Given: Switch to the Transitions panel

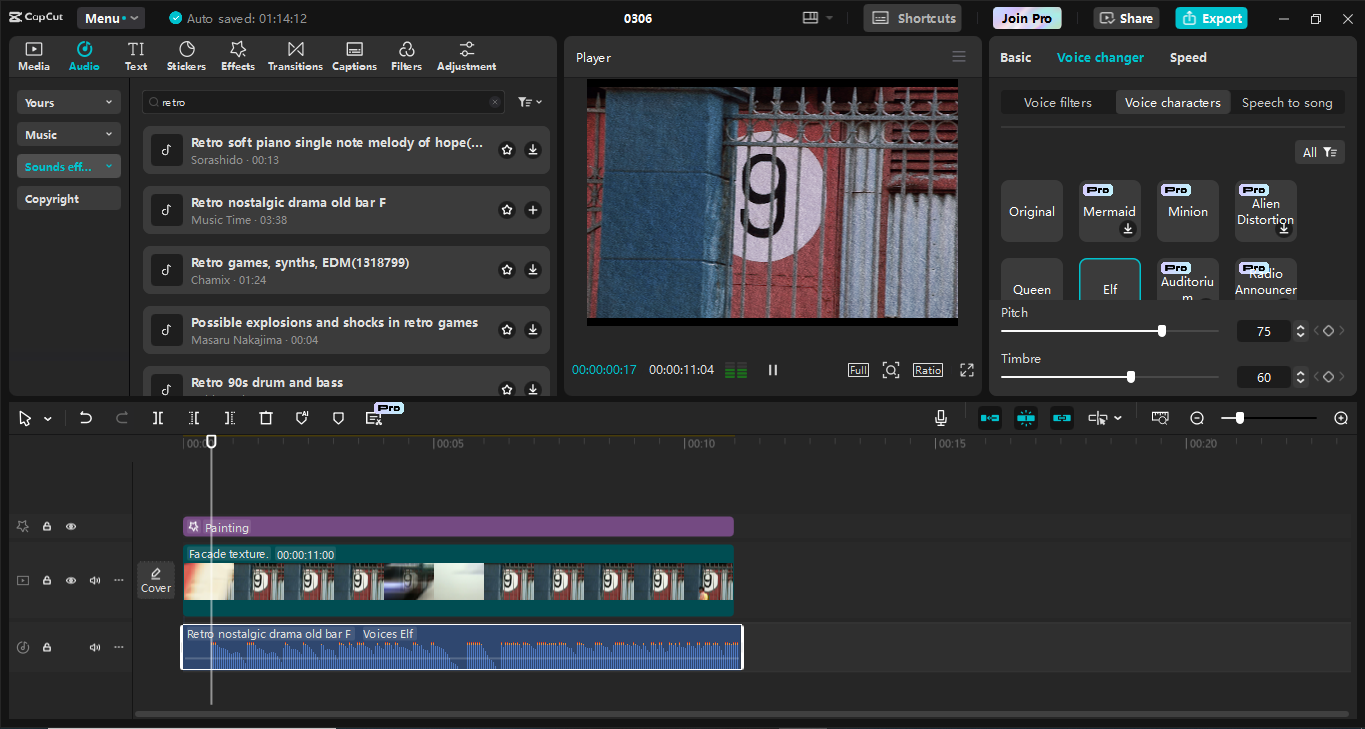Looking at the screenshot, I should click(x=295, y=55).
